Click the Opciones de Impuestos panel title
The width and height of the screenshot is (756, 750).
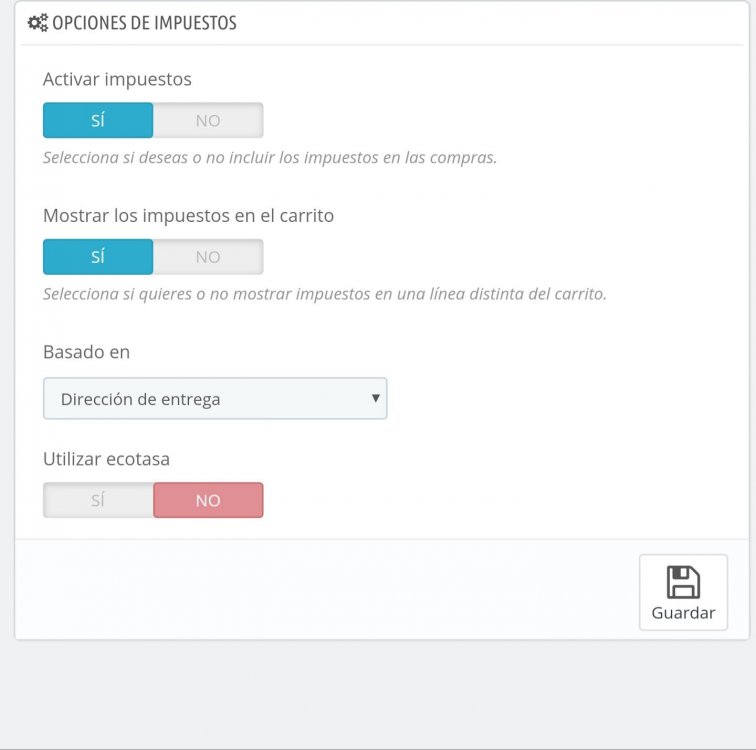point(144,22)
